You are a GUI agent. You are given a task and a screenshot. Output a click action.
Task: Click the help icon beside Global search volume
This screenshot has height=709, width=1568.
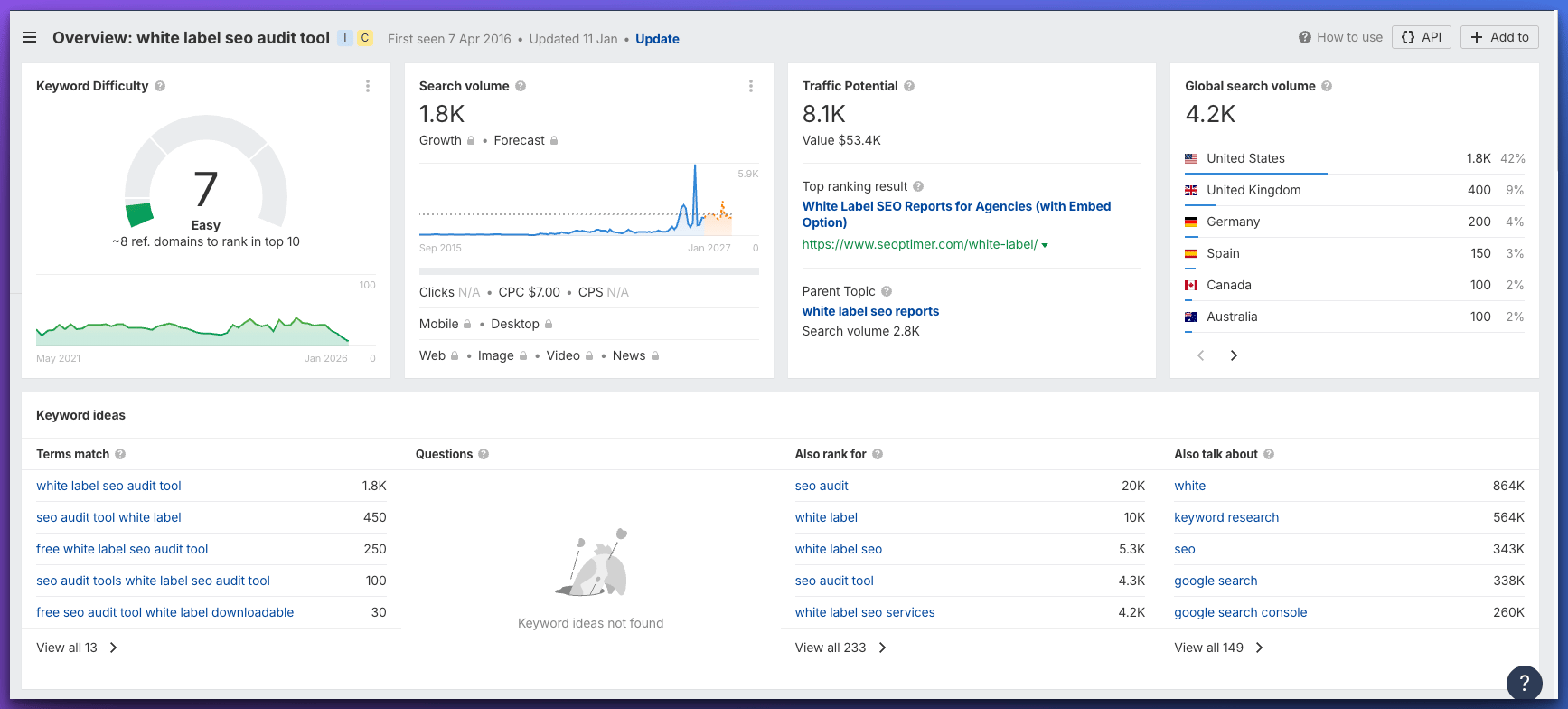click(x=1327, y=86)
